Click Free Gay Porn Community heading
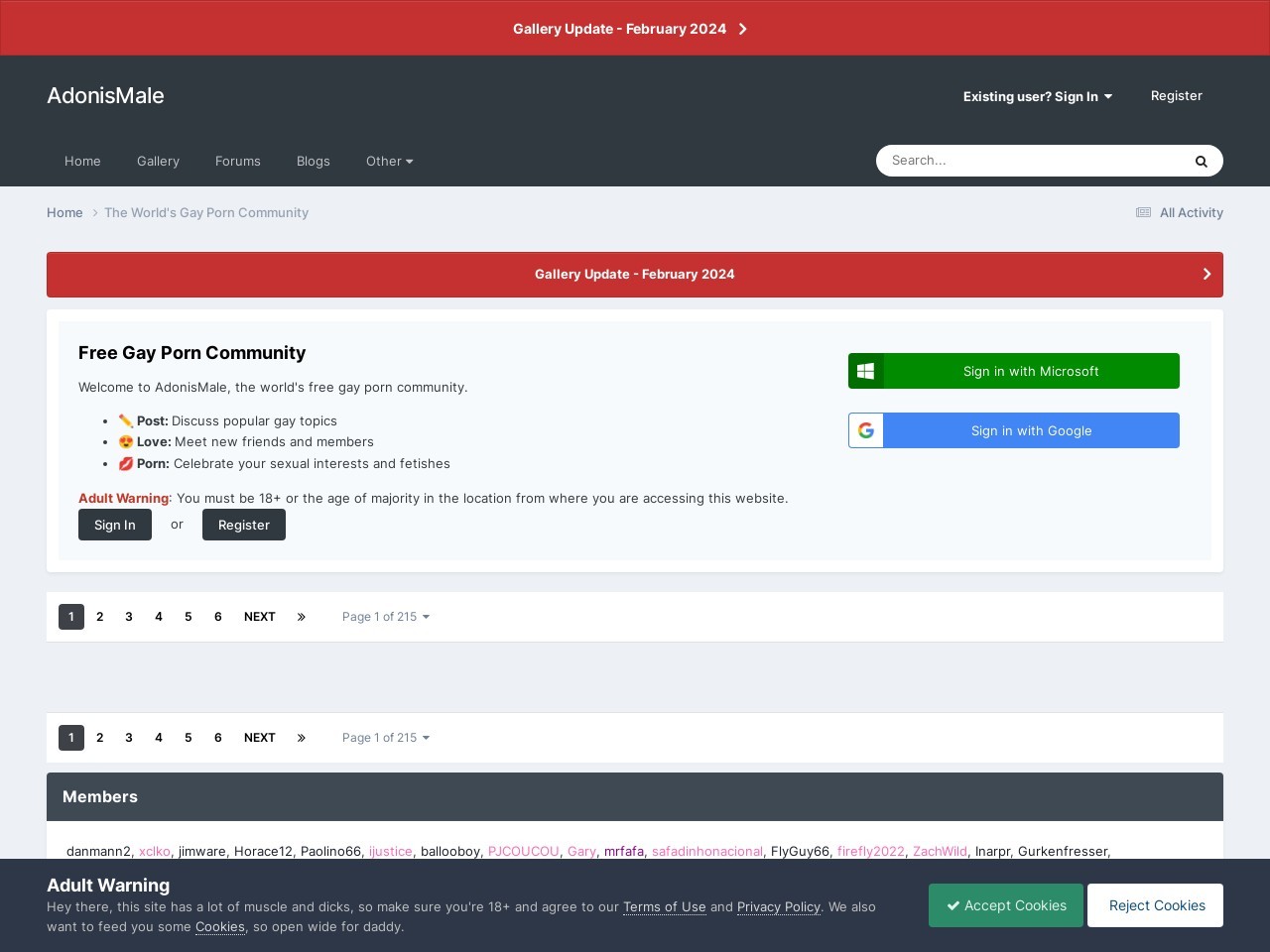This screenshot has height=952, width=1270. (x=192, y=353)
